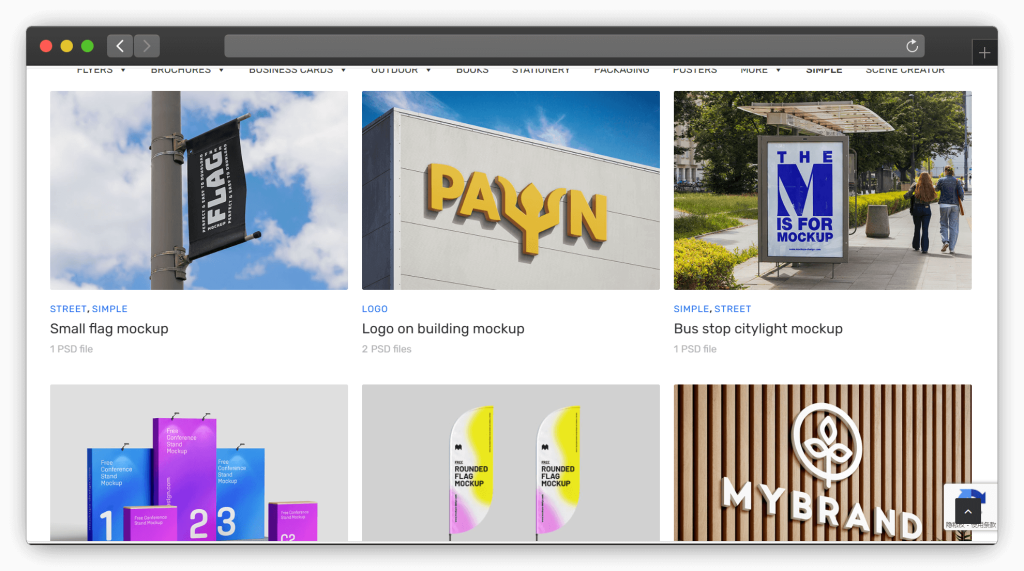Viewport: 1024px width, 571px height.
Task: Reload the page using the refresh icon
Action: (911, 46)
